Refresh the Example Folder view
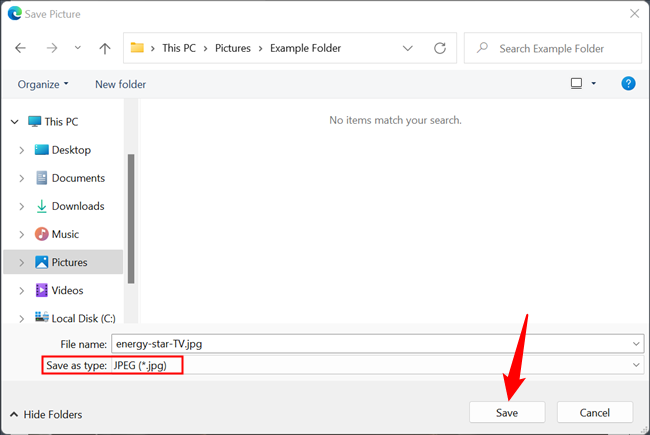This screenshot has height=435, width=650. 440,48
